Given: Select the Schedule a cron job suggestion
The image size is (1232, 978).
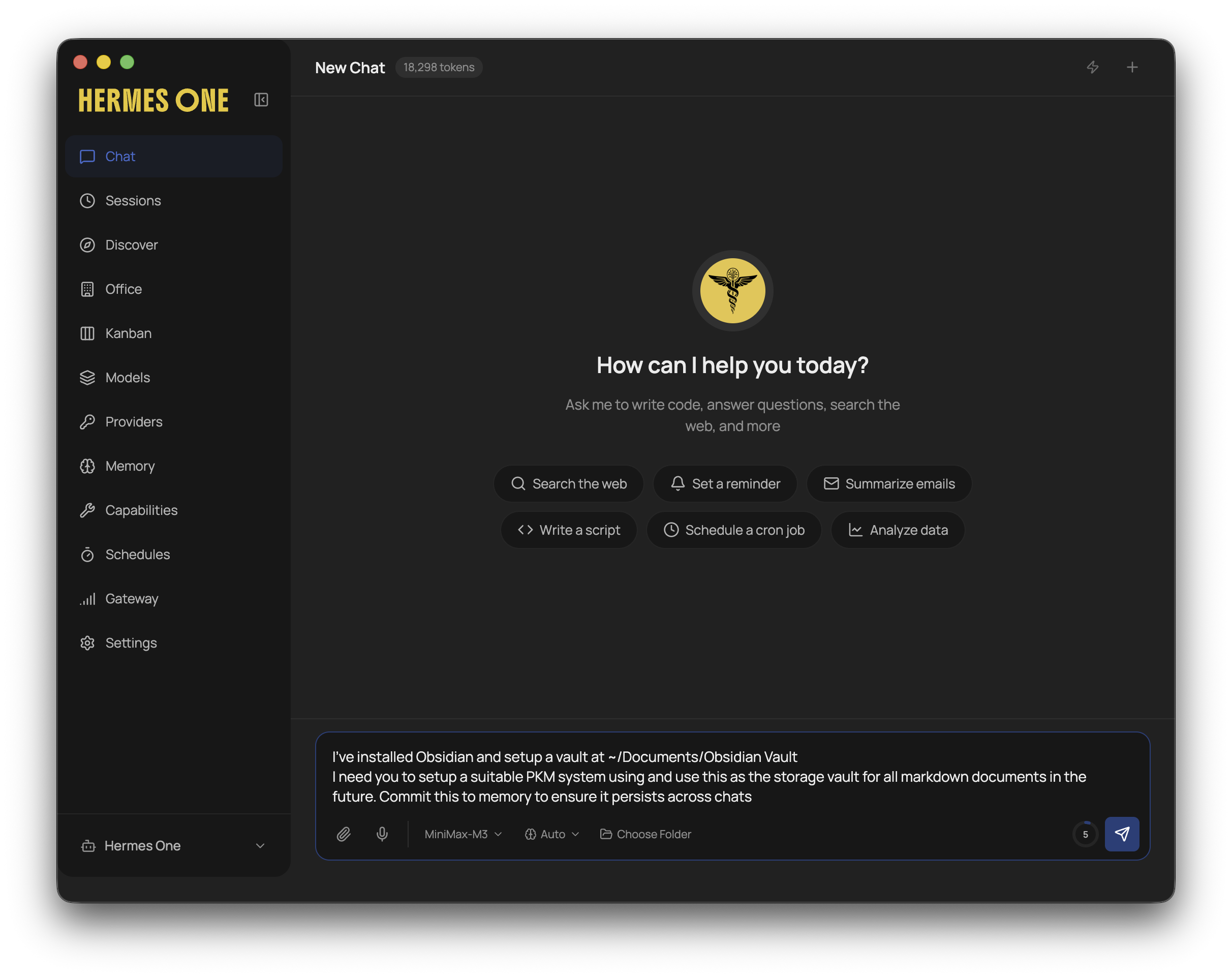Looking at the screenshot, I should (x=734, y=530).
